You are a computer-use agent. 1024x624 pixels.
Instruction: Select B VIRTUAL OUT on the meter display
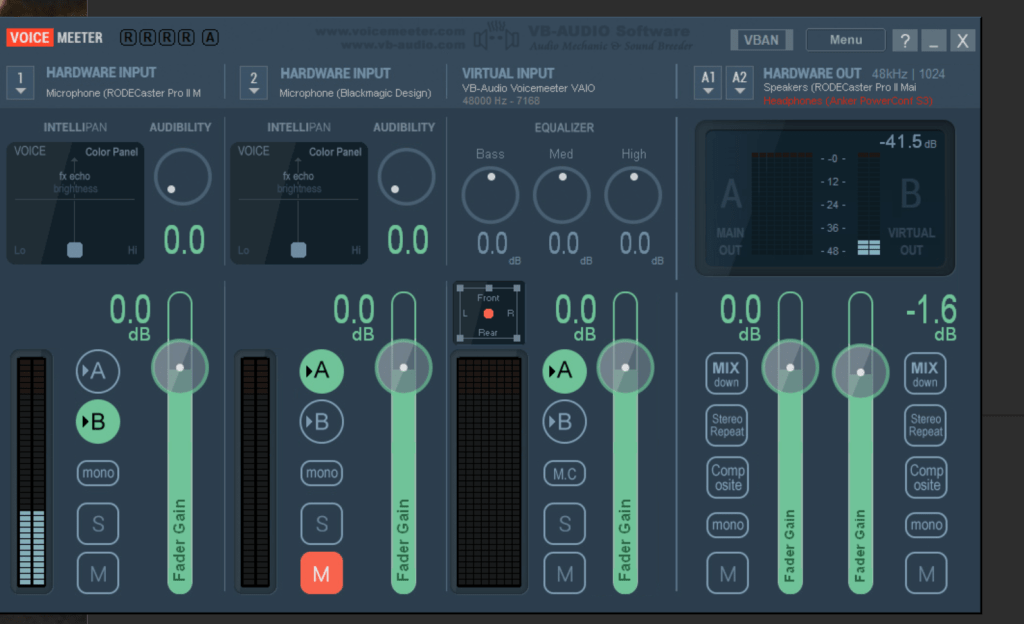(912, 217)
